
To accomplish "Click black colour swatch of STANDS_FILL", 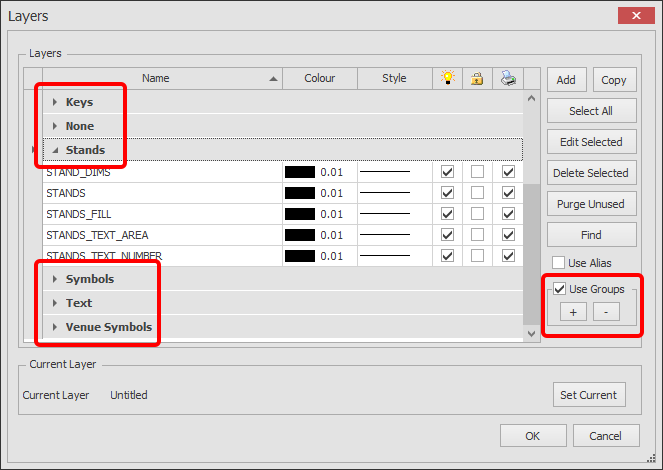I will pos(300,214).
